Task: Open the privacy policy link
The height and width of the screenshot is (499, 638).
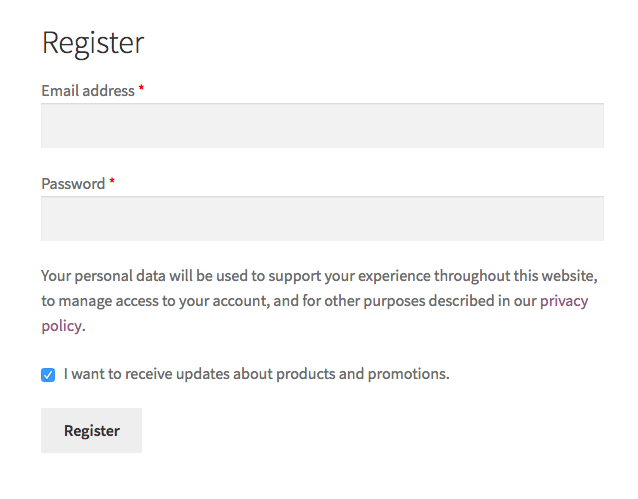Action: click(x=564, y=301)
